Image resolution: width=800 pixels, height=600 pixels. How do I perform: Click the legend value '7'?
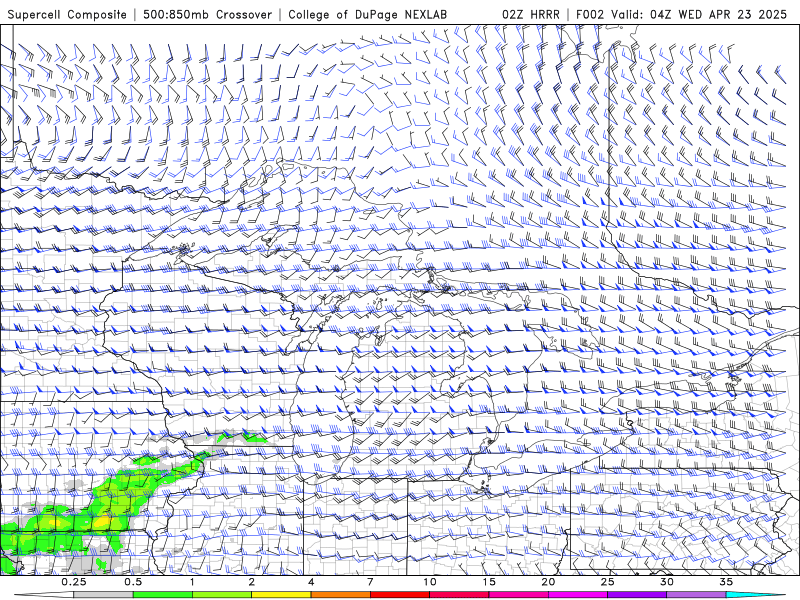(370, 582)
